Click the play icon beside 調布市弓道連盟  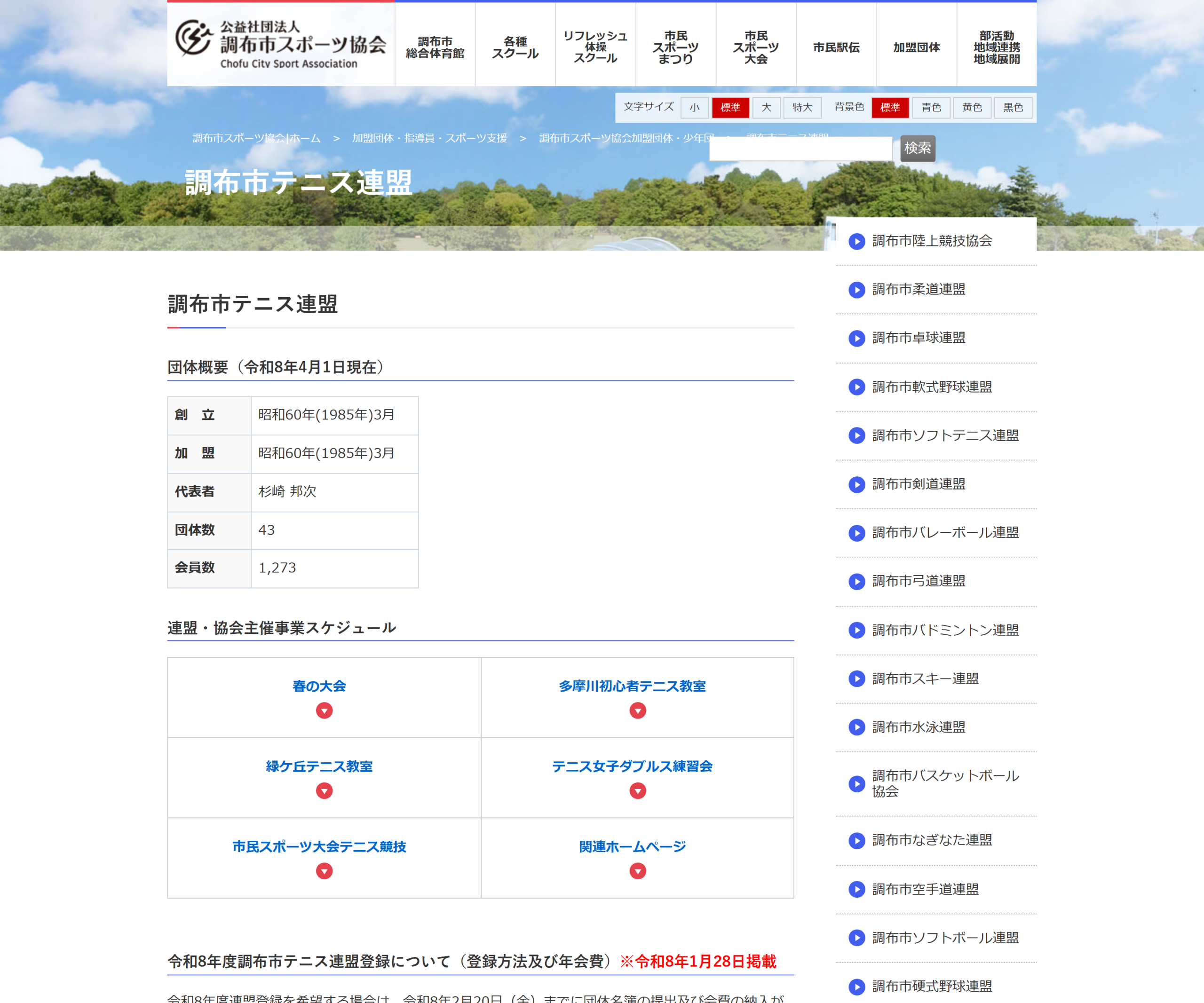pyautogui.click(x=856, y=582)
